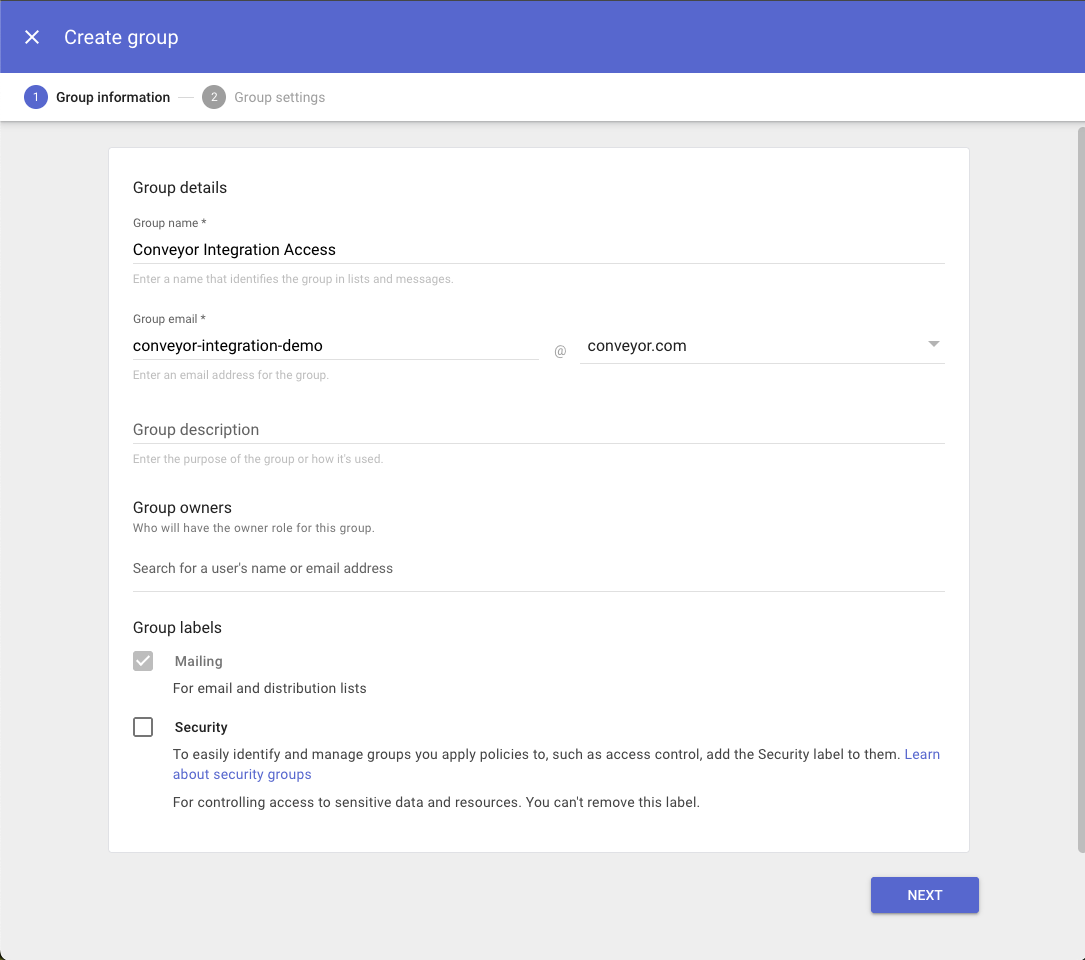Click the Security label text
This screenshot has height=960, width=1085.
201,727
